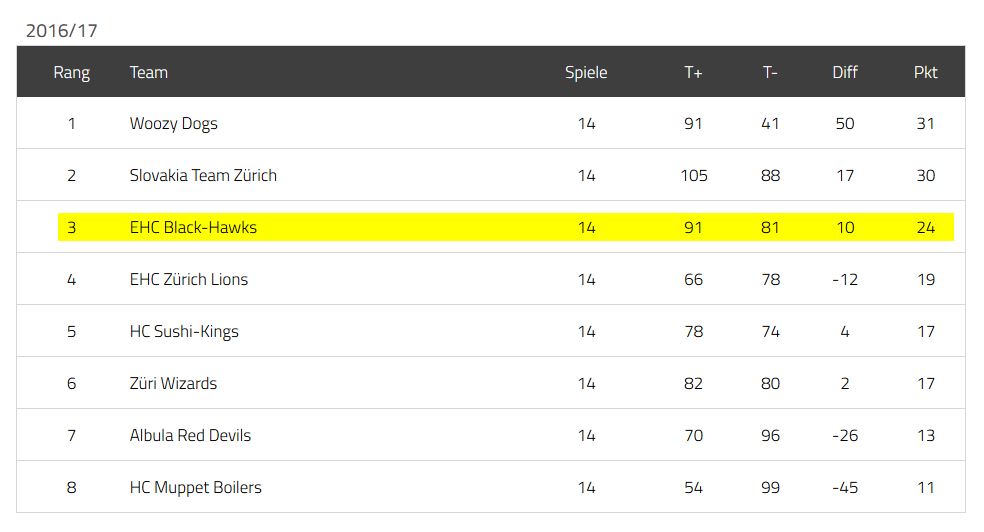This screenshot has height=532, width=984.
Task: Select EHC Zürich Lions team
Action: pos(189,280)
